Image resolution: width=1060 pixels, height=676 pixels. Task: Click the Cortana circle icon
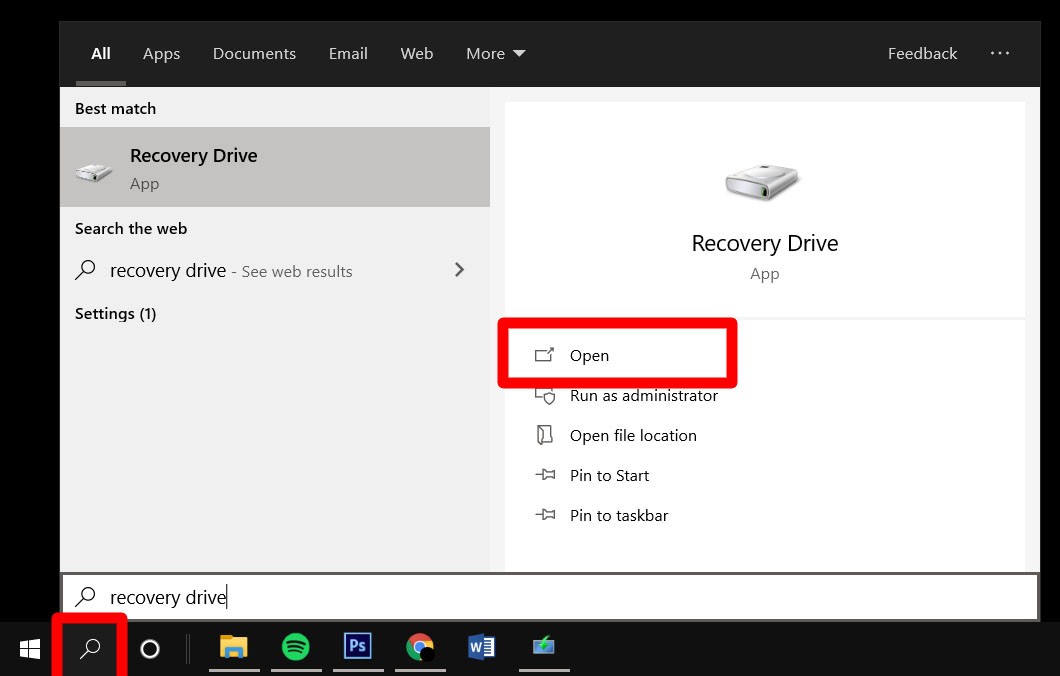[149, 648]
